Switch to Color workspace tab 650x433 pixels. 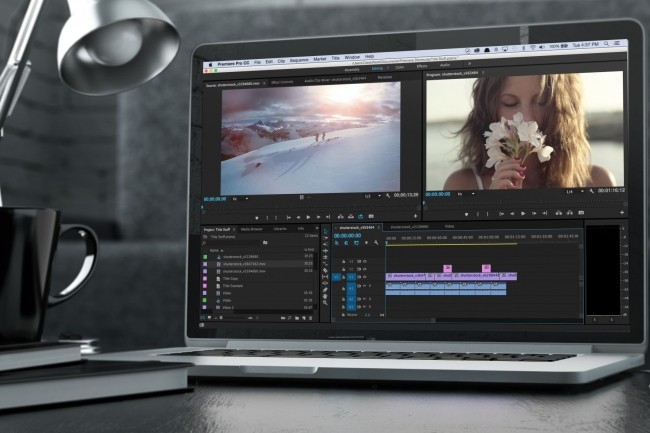coord(400,67)
